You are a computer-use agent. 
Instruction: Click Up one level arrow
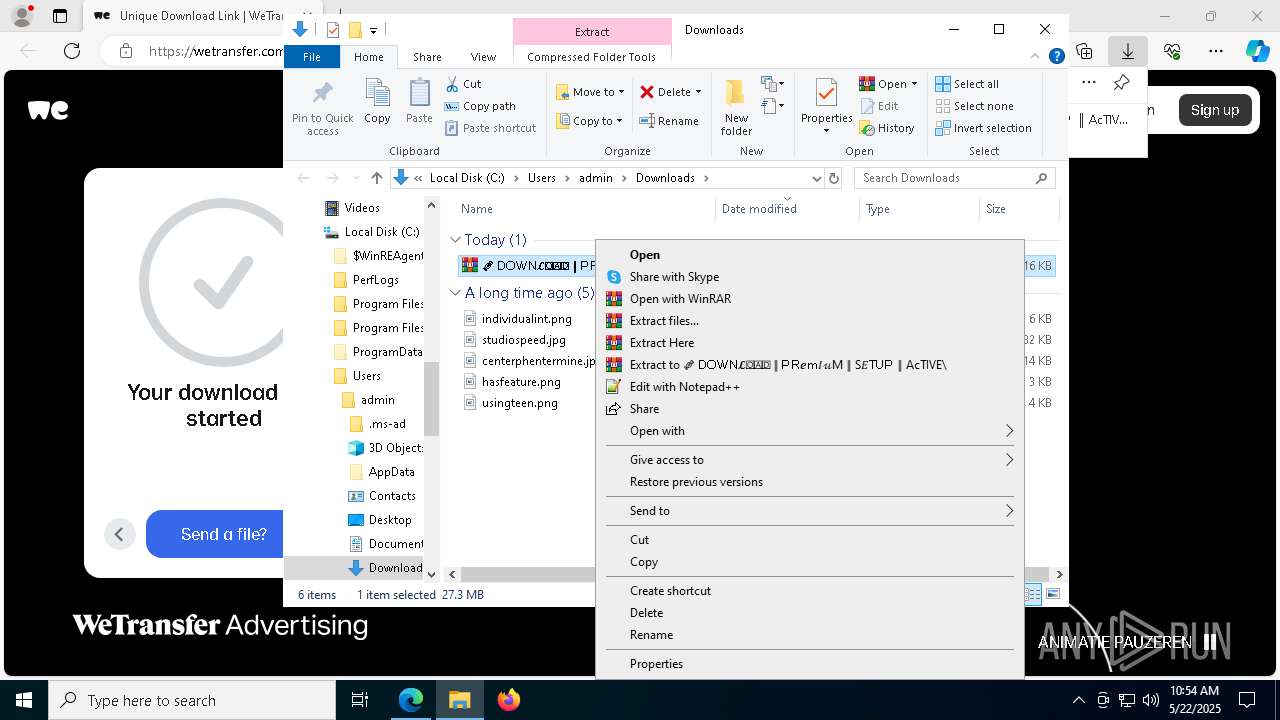click(376, 178)
